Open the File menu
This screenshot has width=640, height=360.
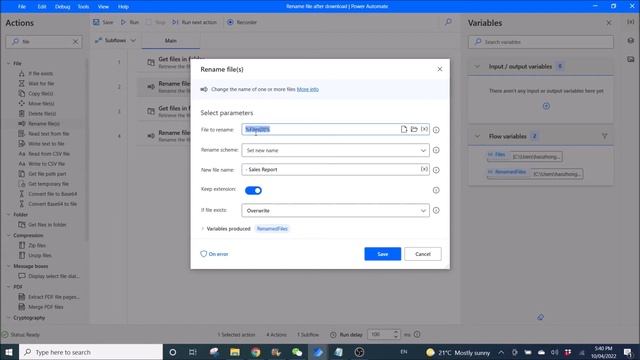(x=22, y=7)
